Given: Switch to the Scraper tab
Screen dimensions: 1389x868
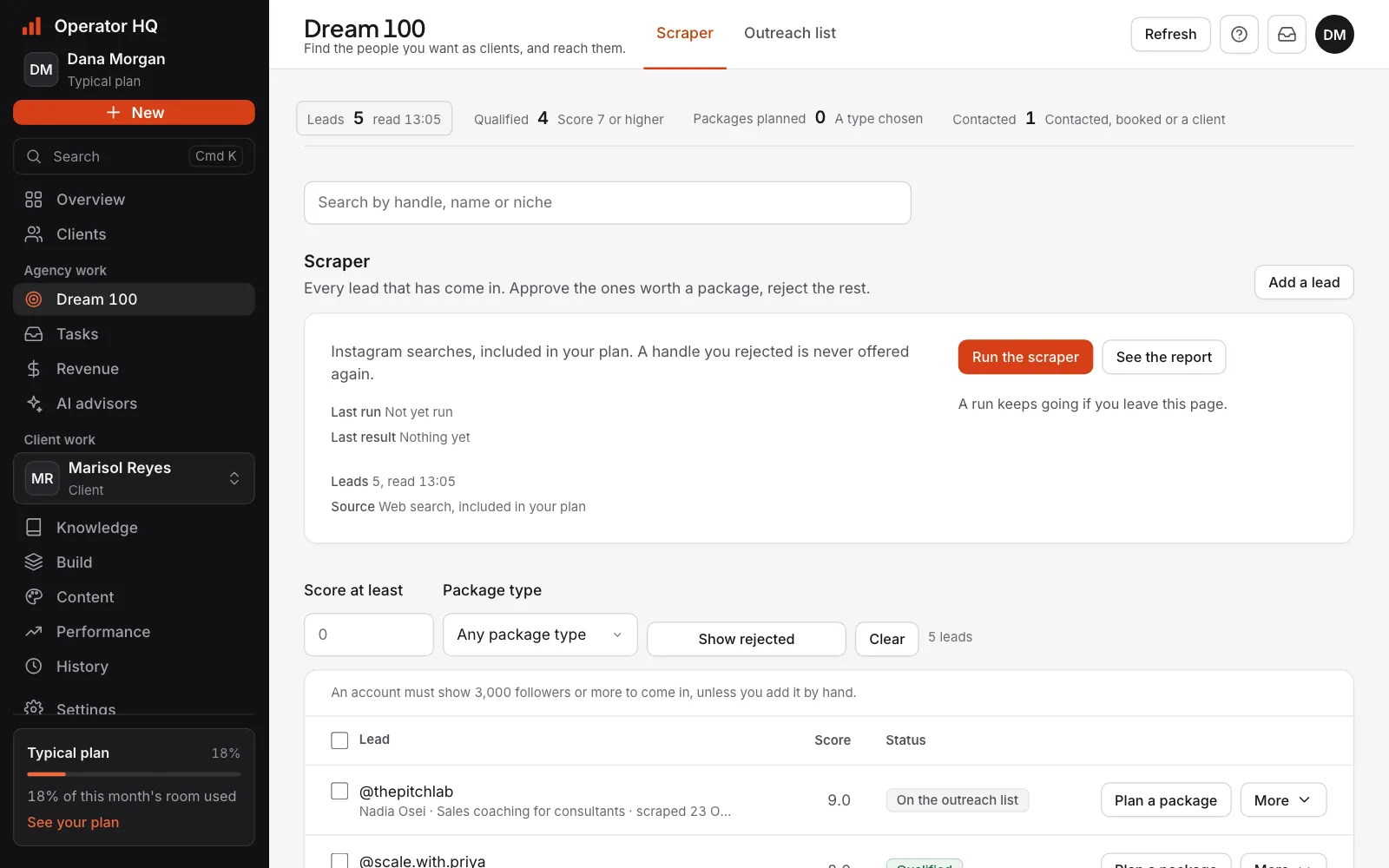Looking at the screenshot, I should pyautogui.click(x=684, y=33).
